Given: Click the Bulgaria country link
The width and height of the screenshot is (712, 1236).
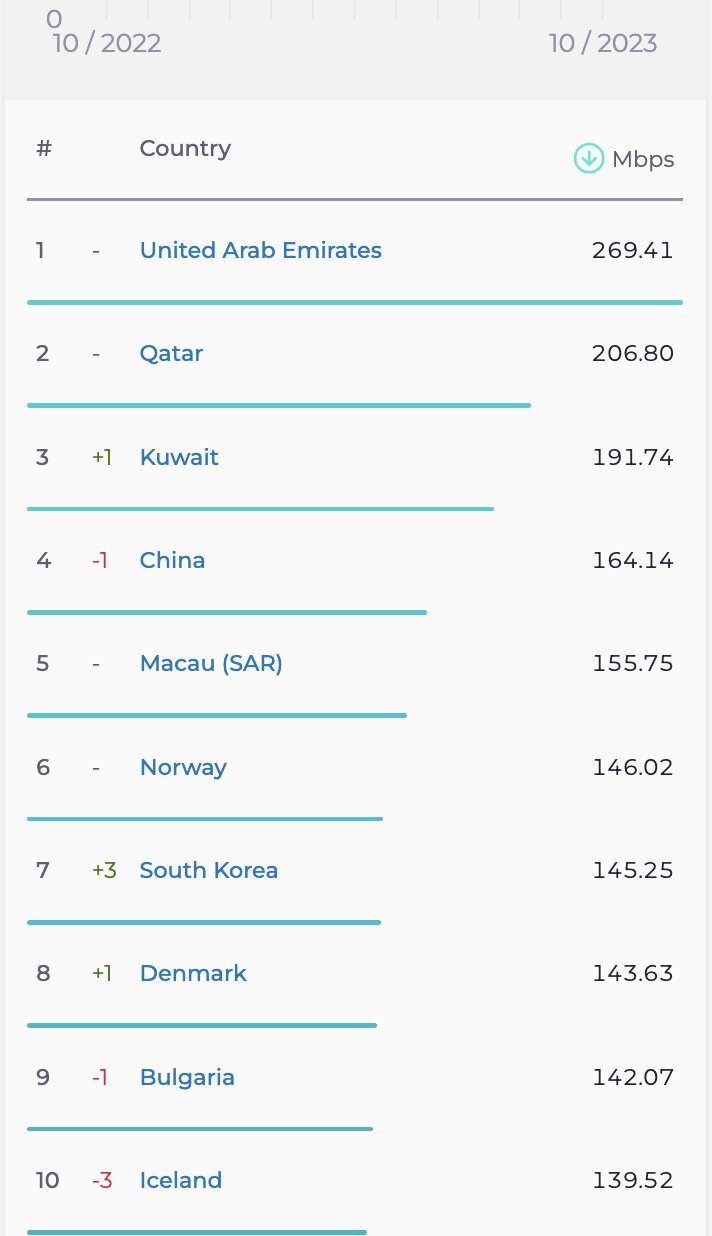Looking at the screenshot, I should click(x=187, y=1077).
